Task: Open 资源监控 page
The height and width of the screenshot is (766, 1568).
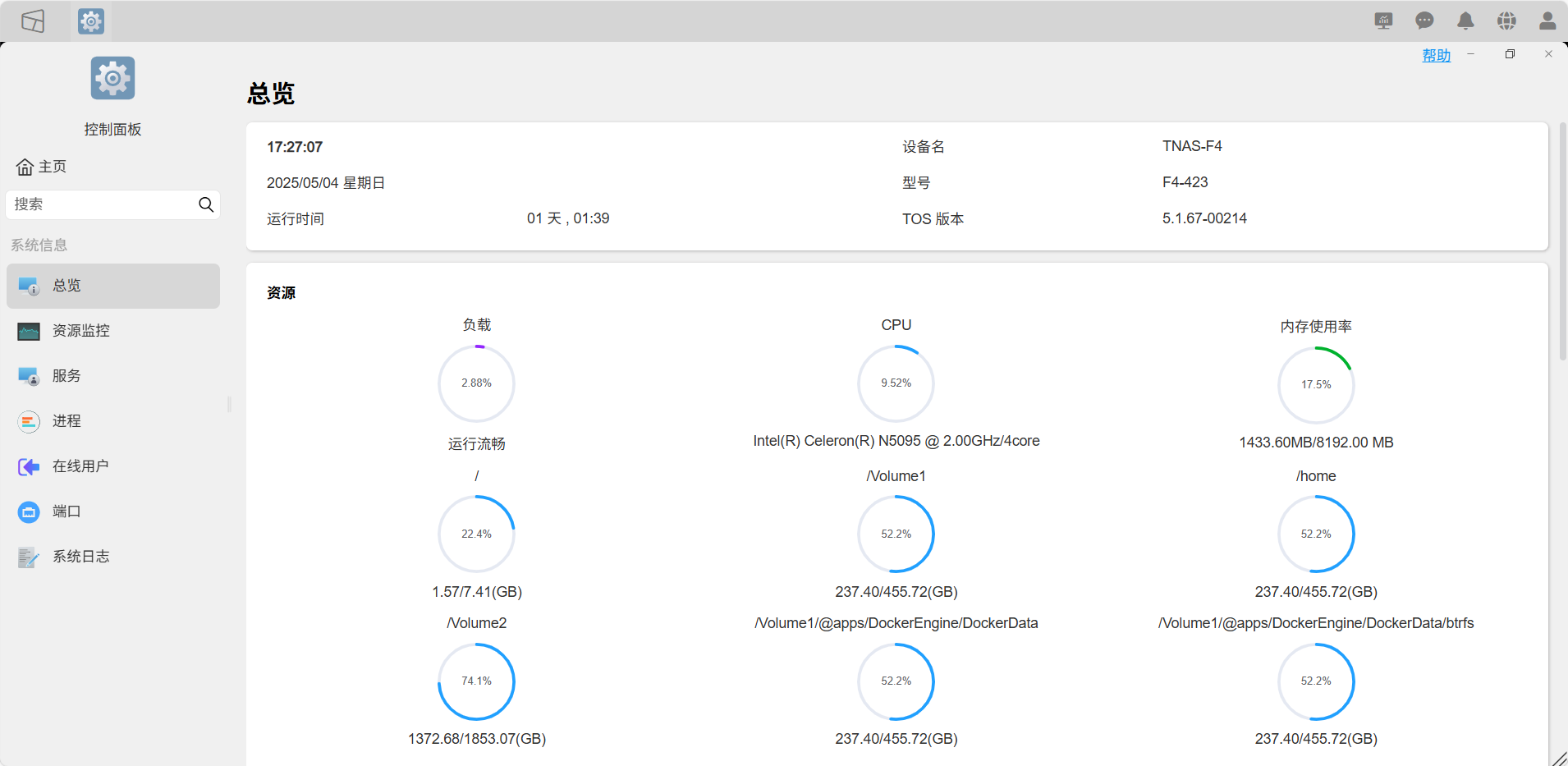Action: tap(113, 331)
